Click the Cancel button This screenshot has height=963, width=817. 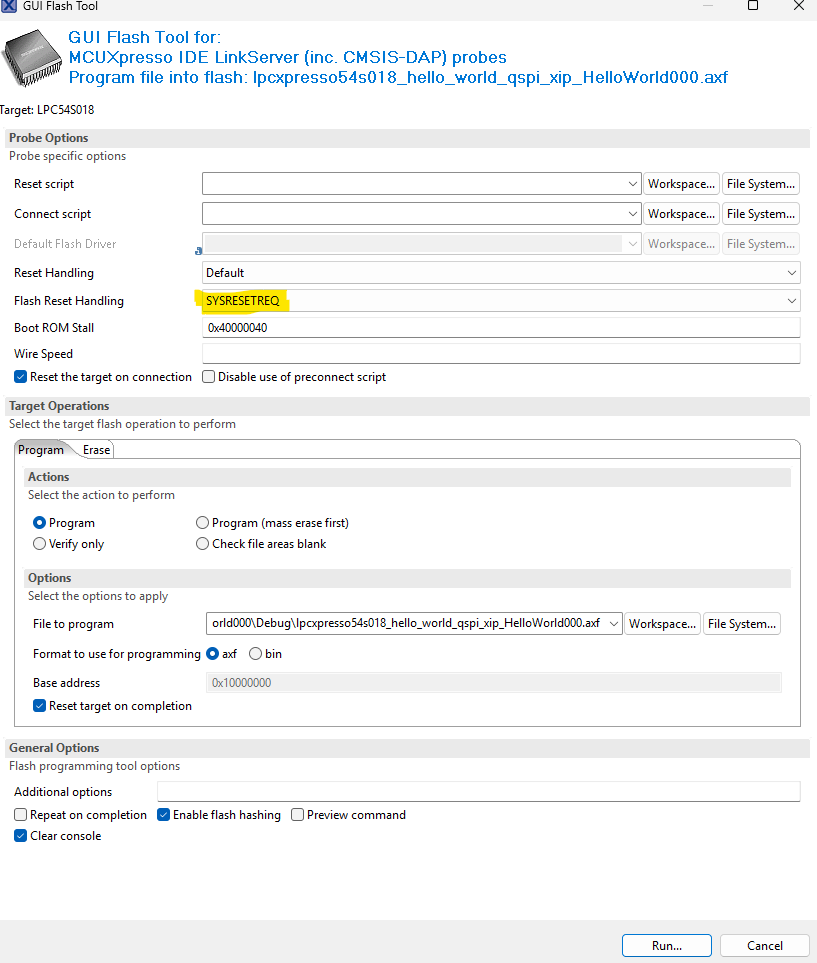[x=765, y=946]
